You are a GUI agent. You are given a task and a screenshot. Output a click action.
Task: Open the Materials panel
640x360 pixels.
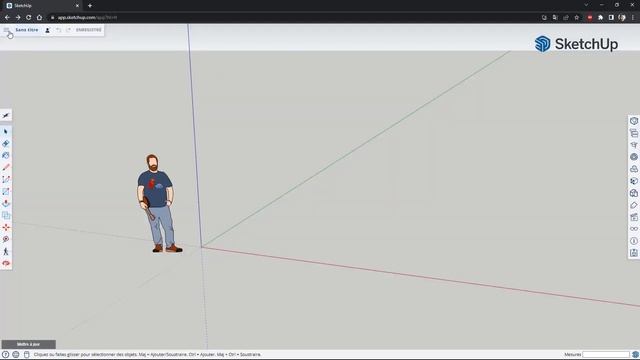pyautogui.click(x=634, y=181)
